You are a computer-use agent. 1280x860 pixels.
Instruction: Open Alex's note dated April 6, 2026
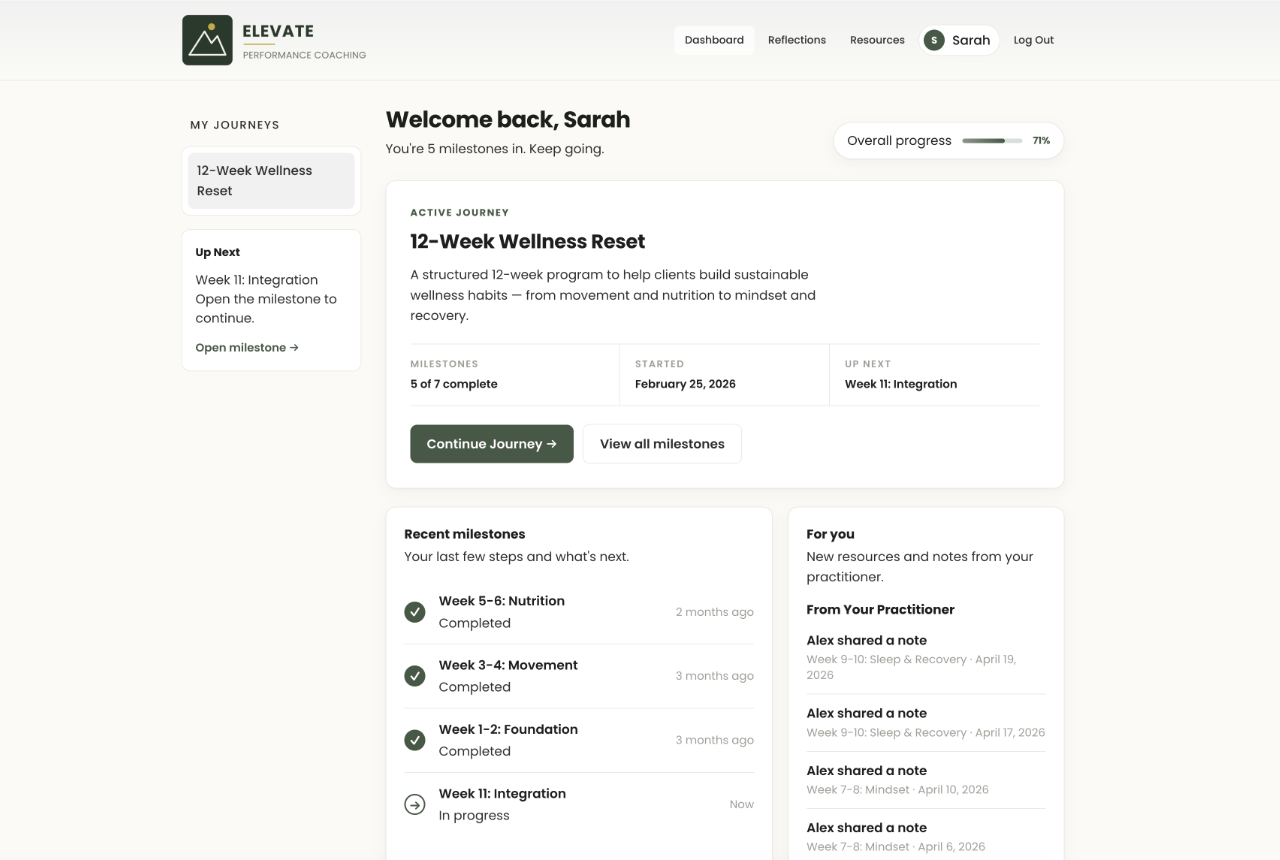coord(926,836)
